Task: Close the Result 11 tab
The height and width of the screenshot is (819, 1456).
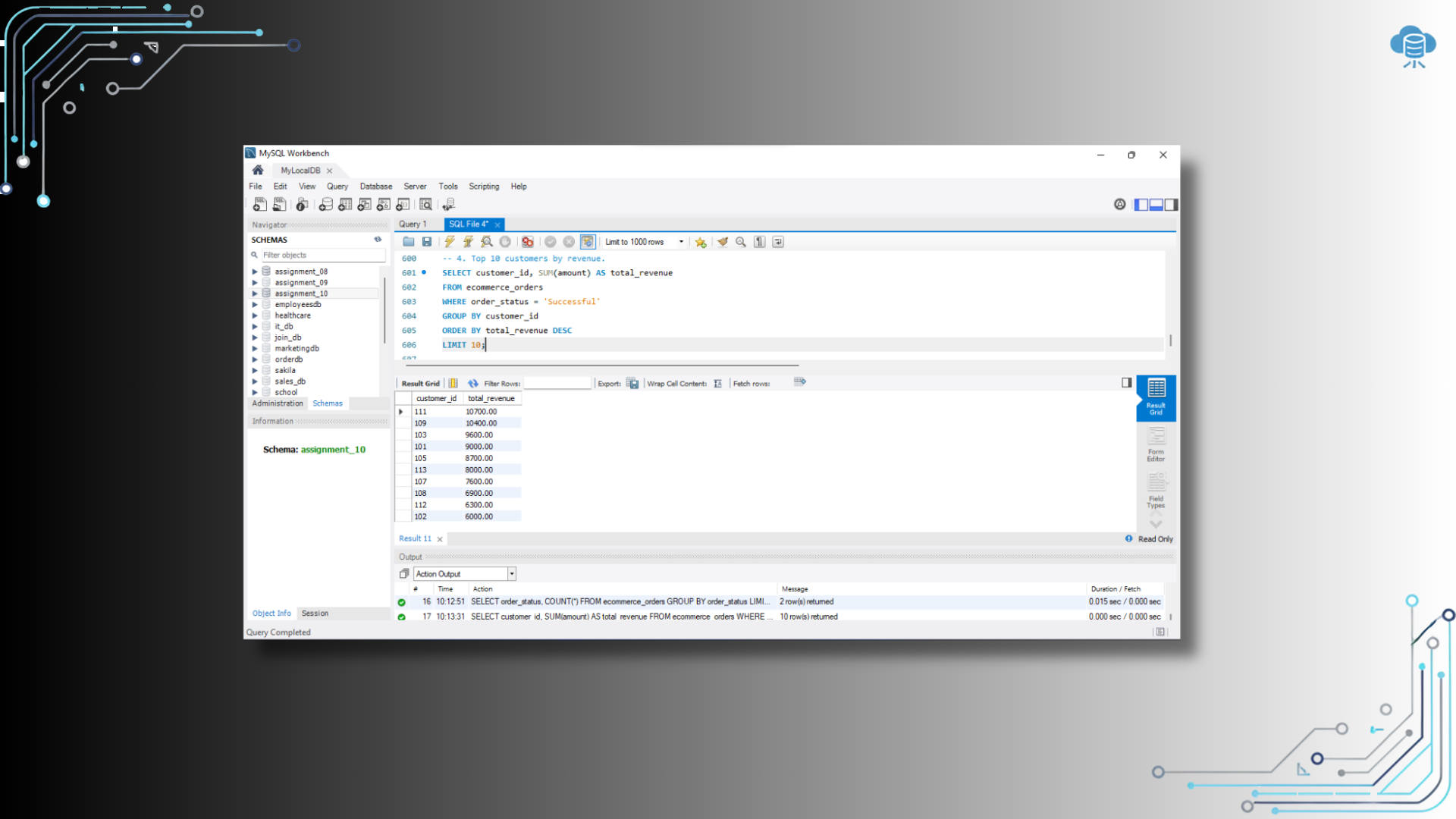Action: [440, 539]
